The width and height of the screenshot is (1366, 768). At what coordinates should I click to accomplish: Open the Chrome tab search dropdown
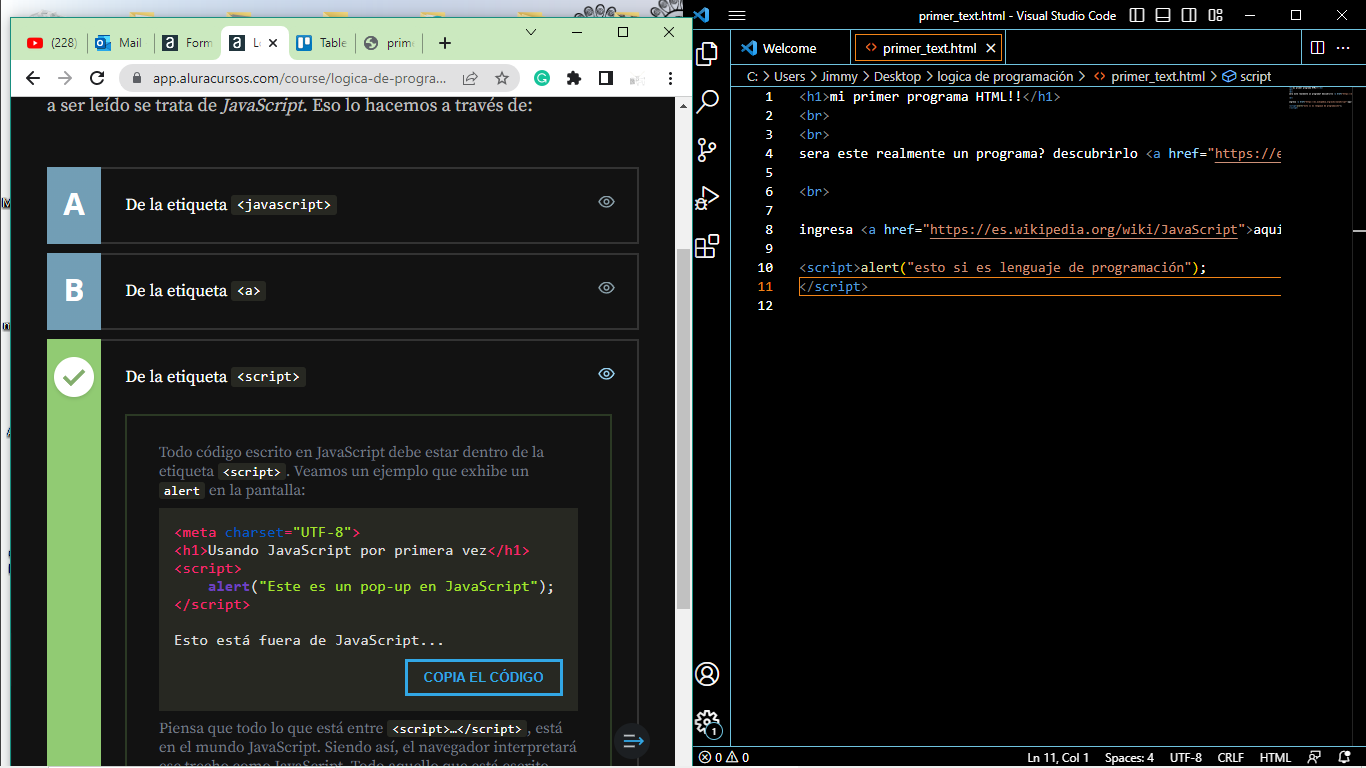531,32
